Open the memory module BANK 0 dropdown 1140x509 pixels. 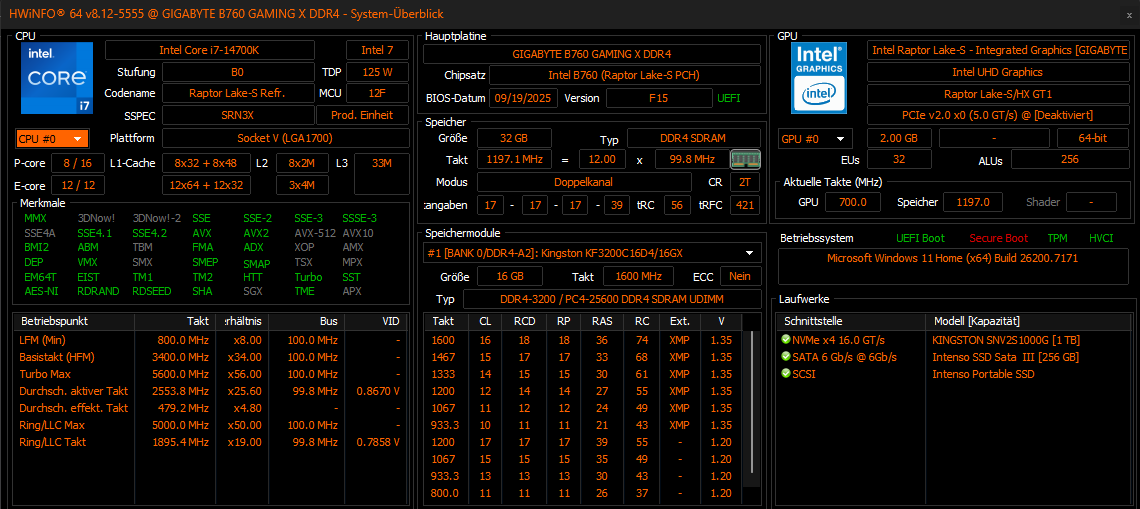(x=592, y=252)
